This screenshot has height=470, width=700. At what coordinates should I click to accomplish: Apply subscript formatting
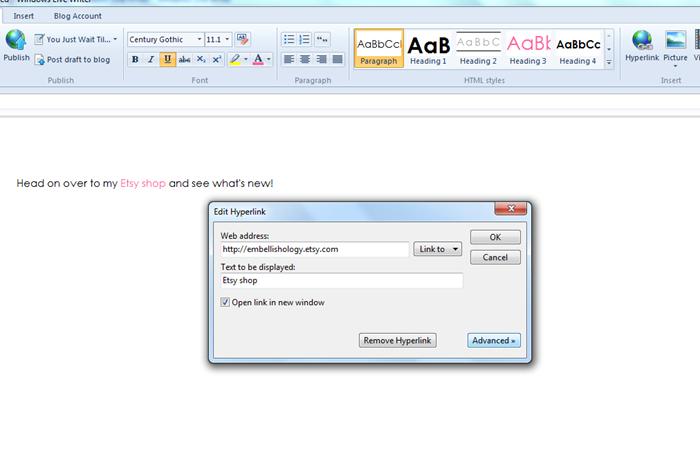coord(200,59)
